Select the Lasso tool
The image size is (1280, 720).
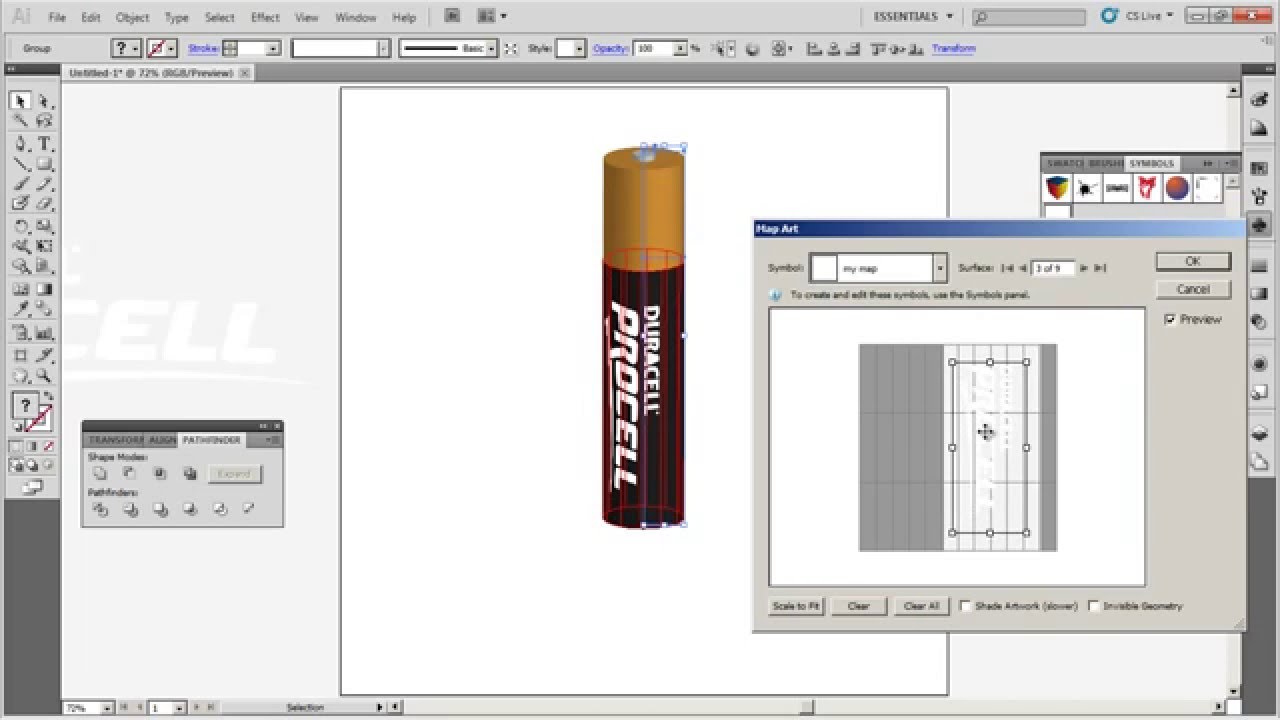point(45,122)
